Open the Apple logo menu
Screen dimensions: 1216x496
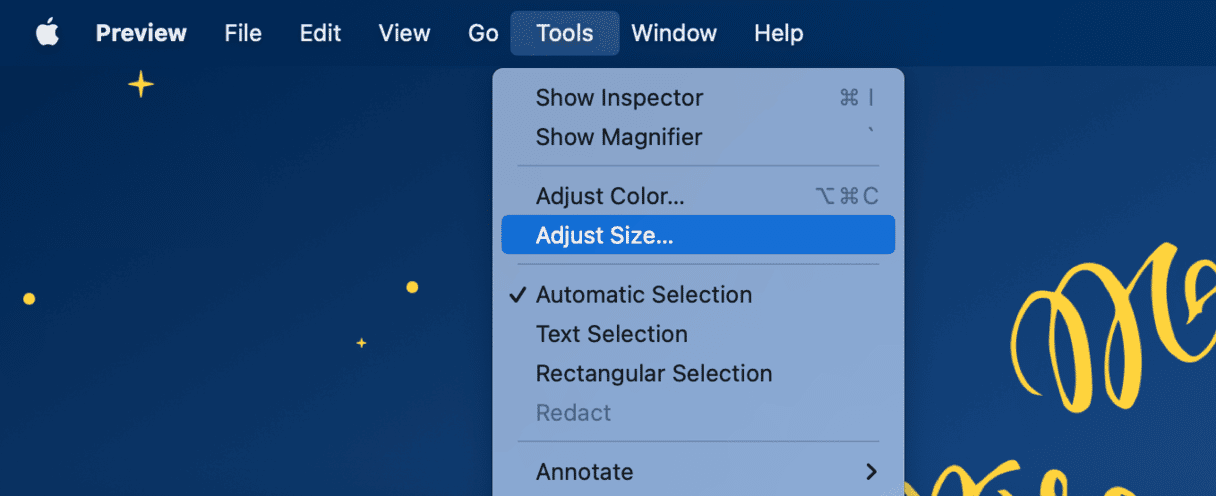[x=47, y=33]
